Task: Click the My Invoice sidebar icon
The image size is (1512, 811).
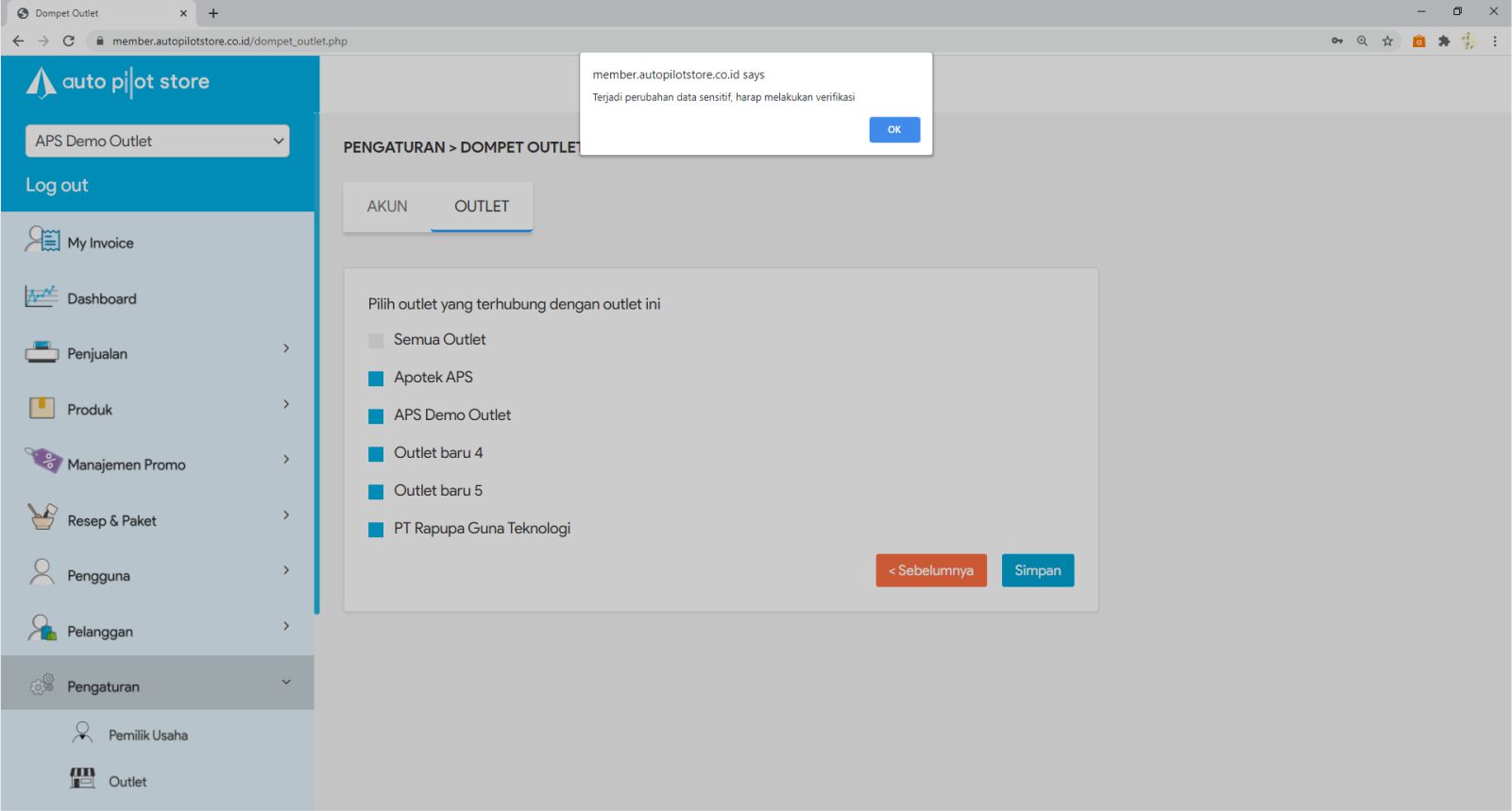Action: [x=42, y=240]
